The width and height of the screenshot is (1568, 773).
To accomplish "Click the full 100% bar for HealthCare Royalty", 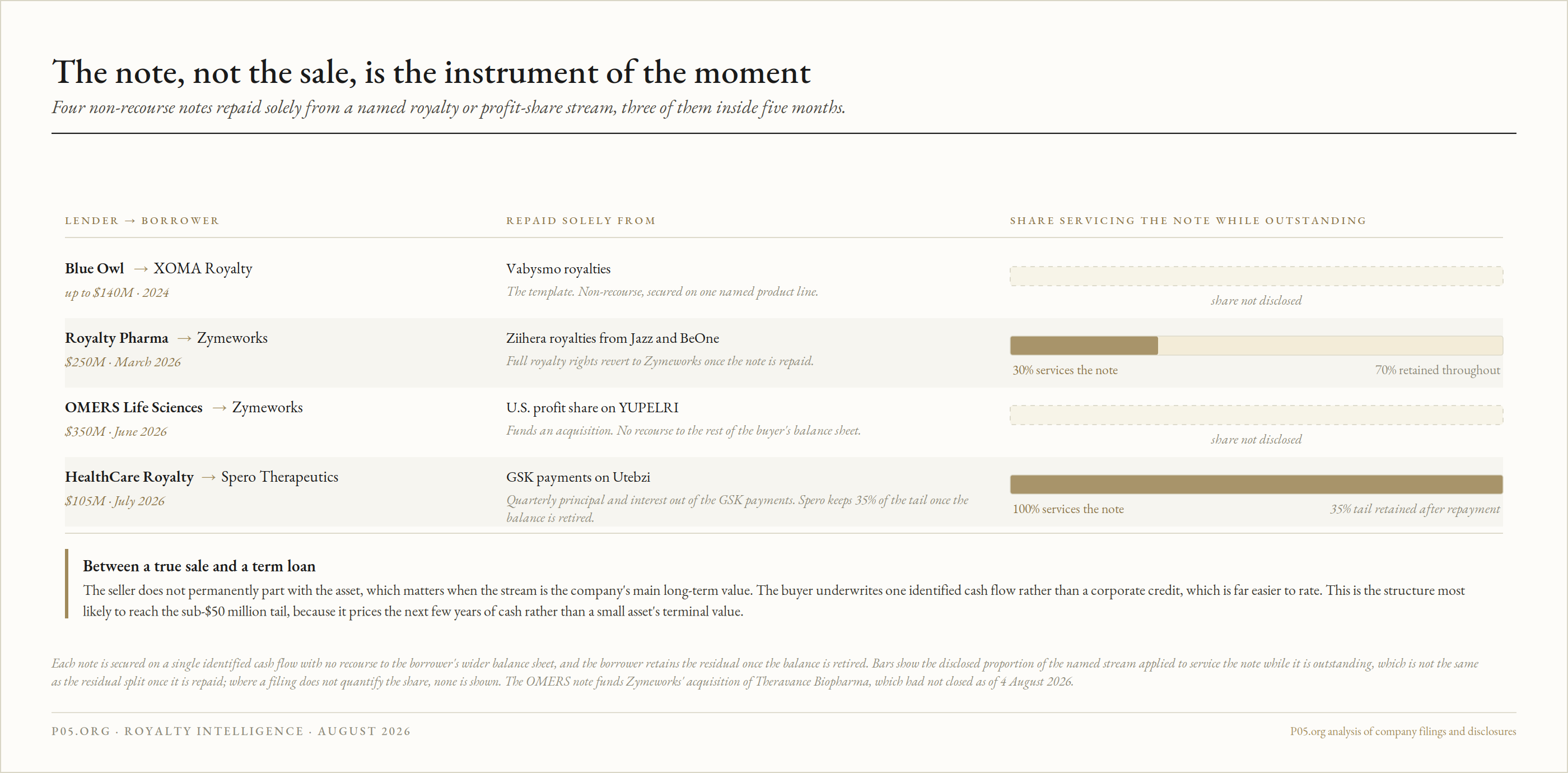I will (1256, 485).
